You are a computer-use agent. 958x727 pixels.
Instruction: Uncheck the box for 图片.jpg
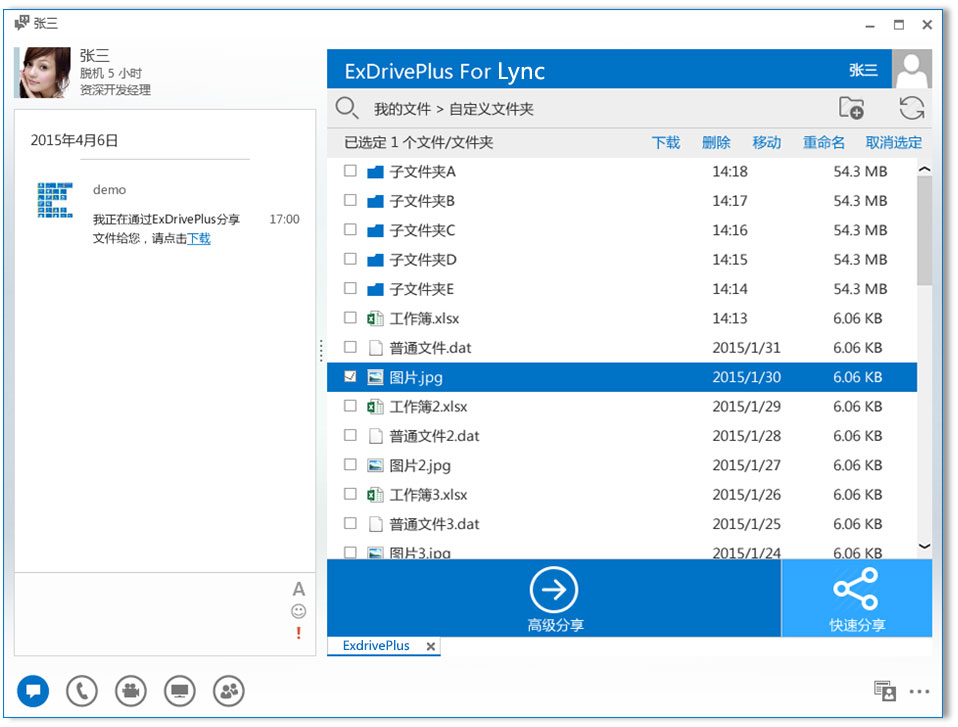pyautogui.click(x=350, y=376)
